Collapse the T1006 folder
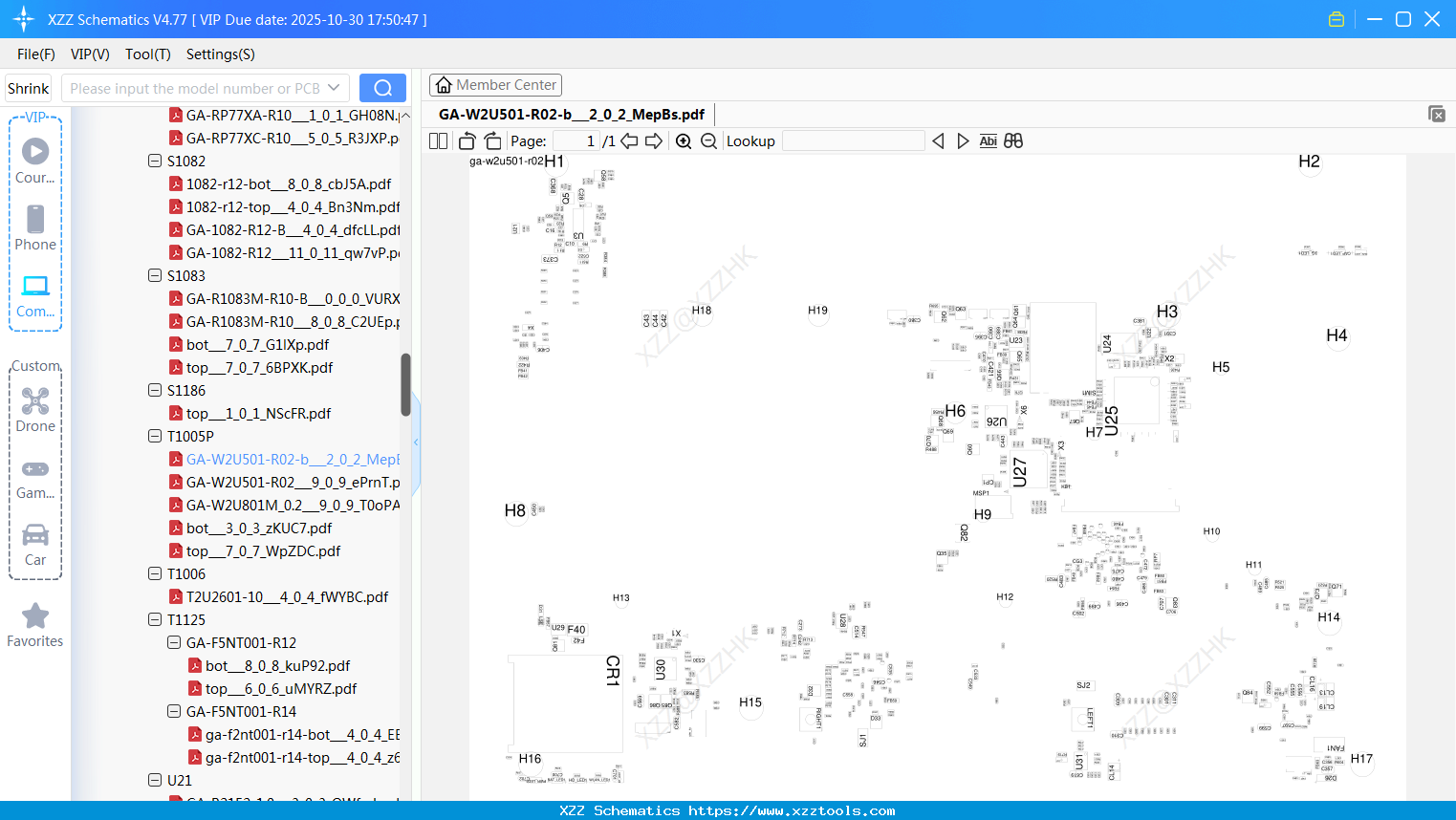 pos(155,573)
